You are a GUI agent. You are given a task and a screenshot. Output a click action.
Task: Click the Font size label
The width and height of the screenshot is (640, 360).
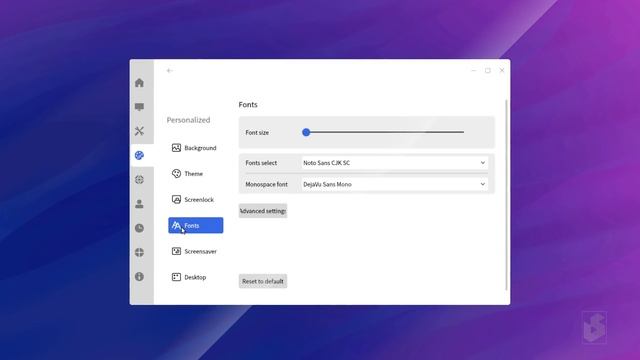pyautogui.click(x=257, y=133)
